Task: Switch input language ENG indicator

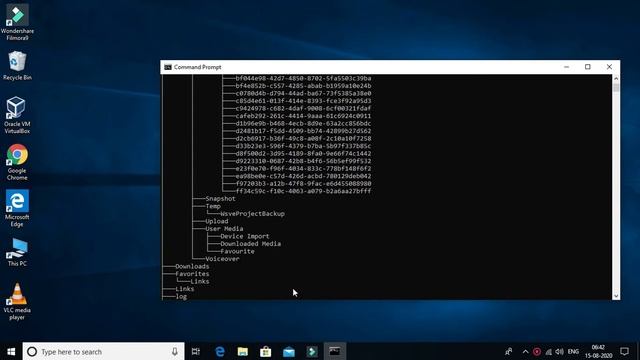Action: click(573, 351)
